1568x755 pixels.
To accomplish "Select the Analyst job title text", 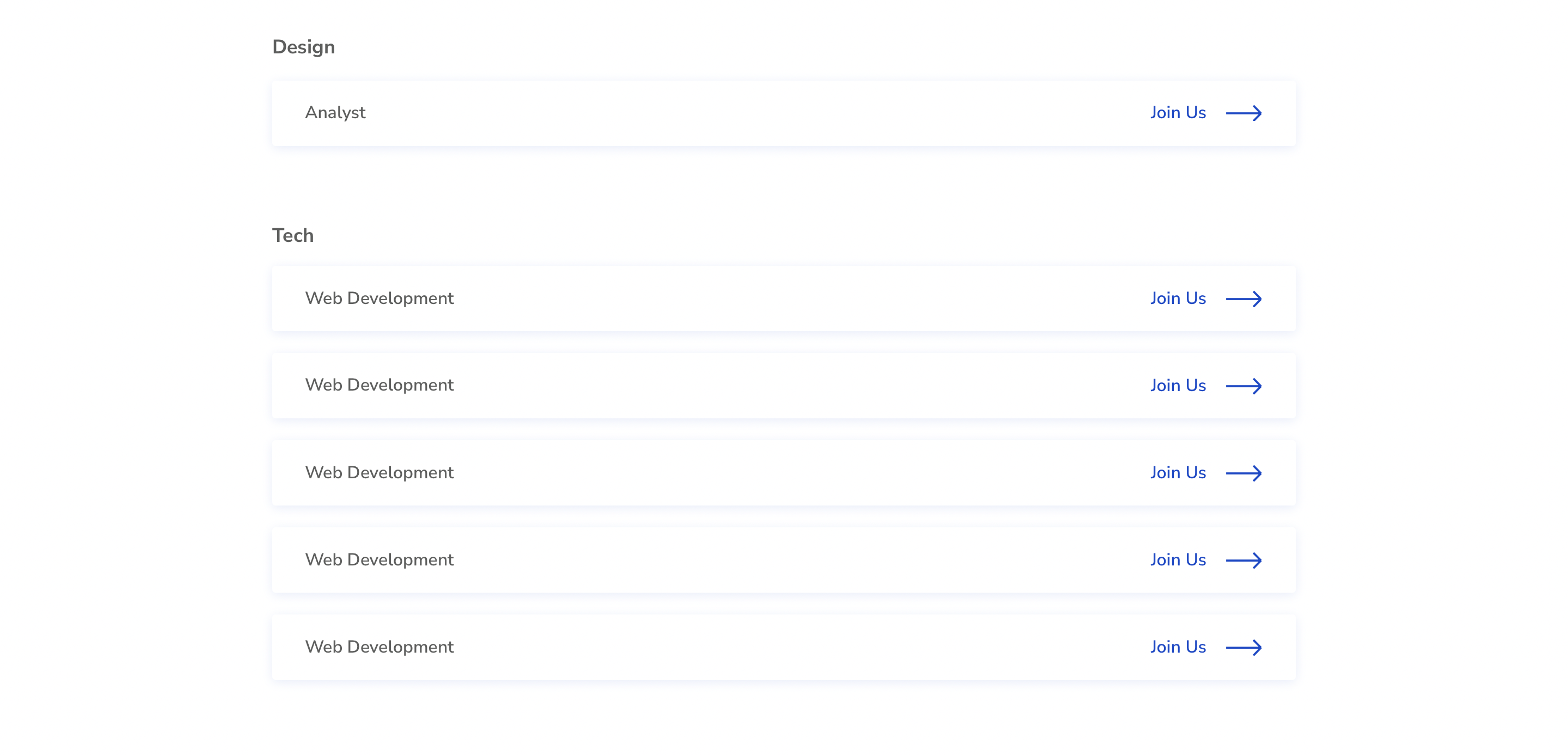I will coord(335,113).
